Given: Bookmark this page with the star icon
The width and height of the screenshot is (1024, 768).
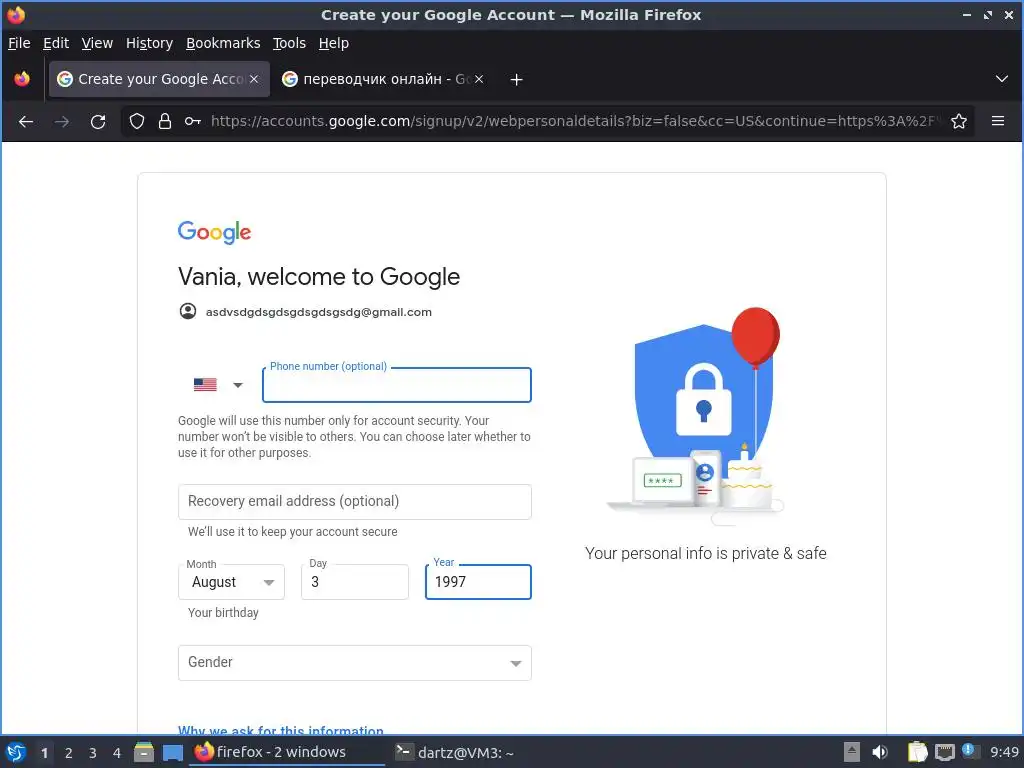Looking at the screenshot, I should coord(959,121).
